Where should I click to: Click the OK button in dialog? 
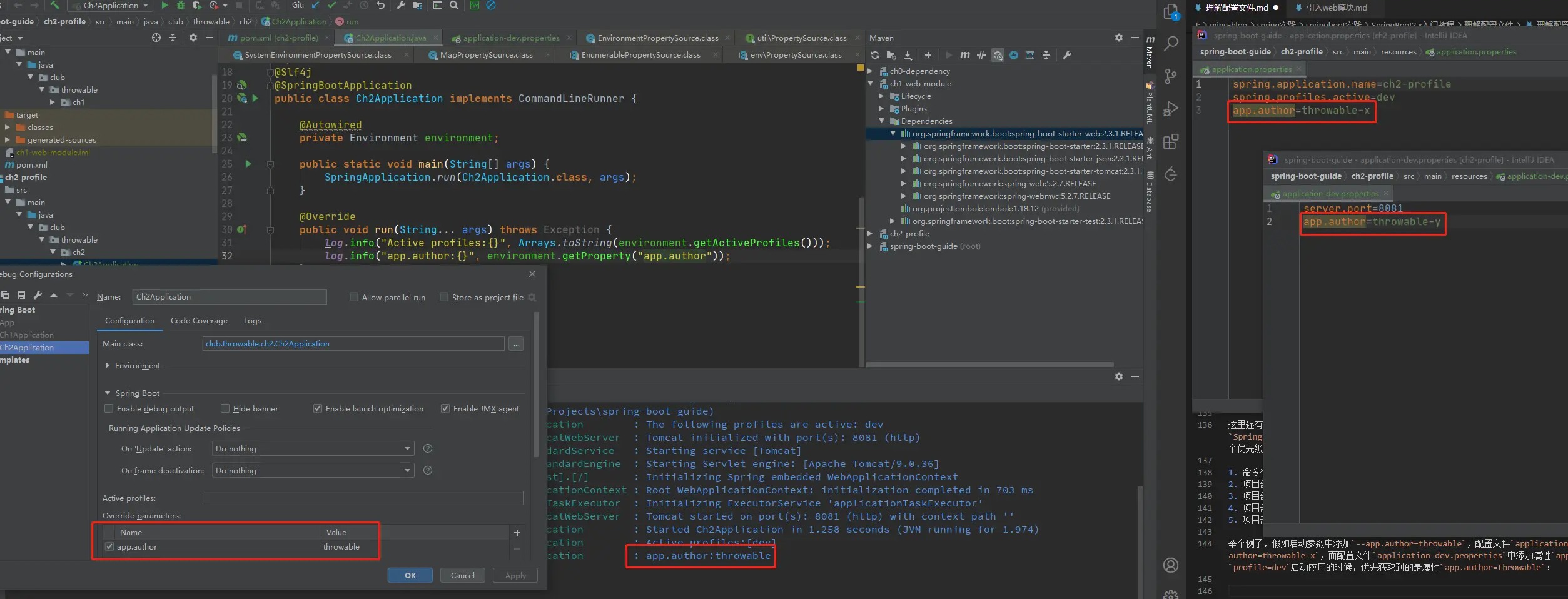point(410,575)
